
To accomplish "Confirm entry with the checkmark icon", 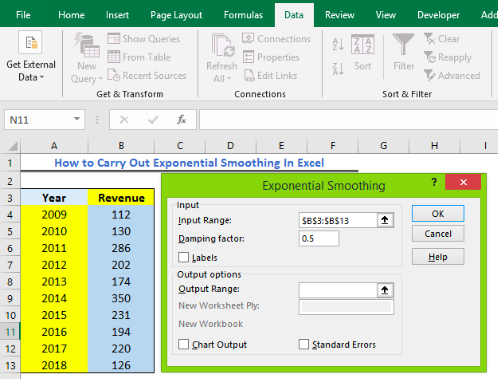I will coord(153,120).
